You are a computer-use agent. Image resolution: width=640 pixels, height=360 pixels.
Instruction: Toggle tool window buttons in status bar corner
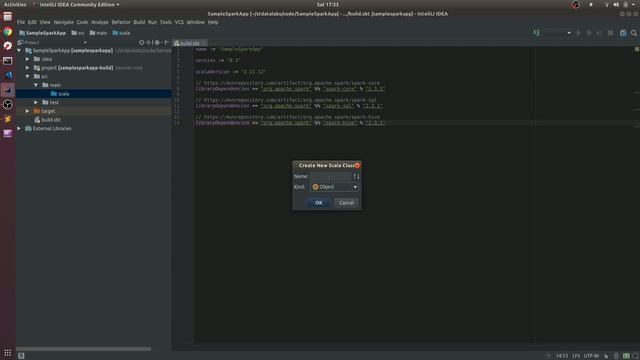point(21,356)
